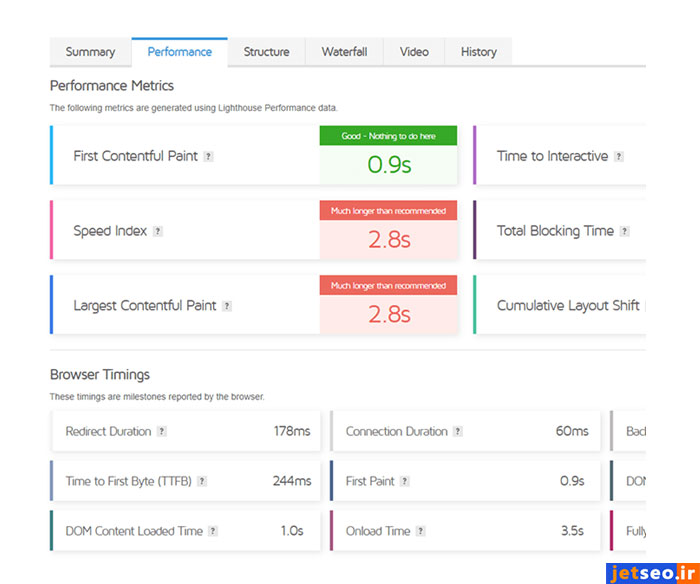Select the Video tab
The width and height of the screenshot is (700, 584).
tap(414, 52)
